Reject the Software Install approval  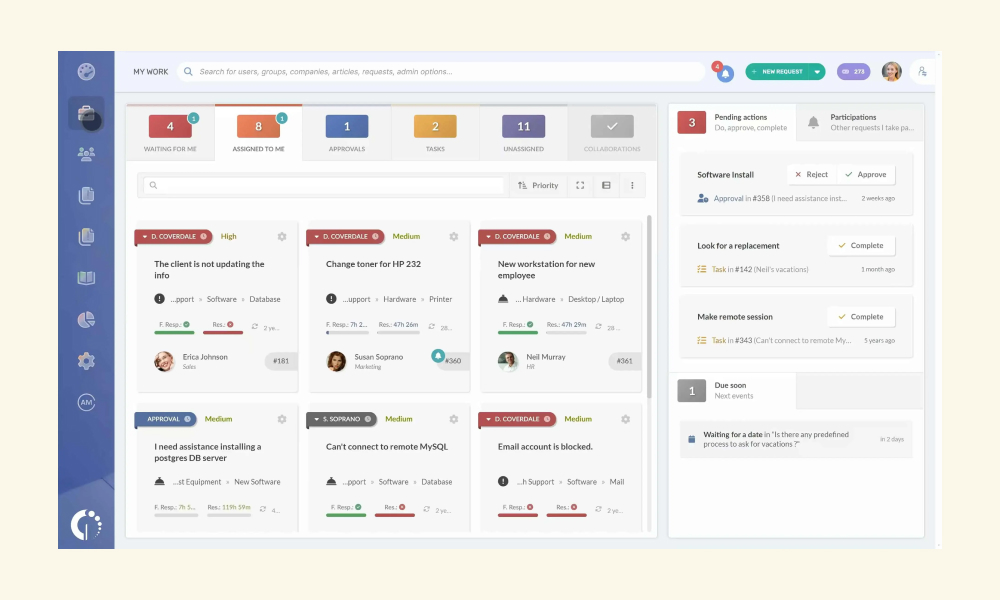811,175
